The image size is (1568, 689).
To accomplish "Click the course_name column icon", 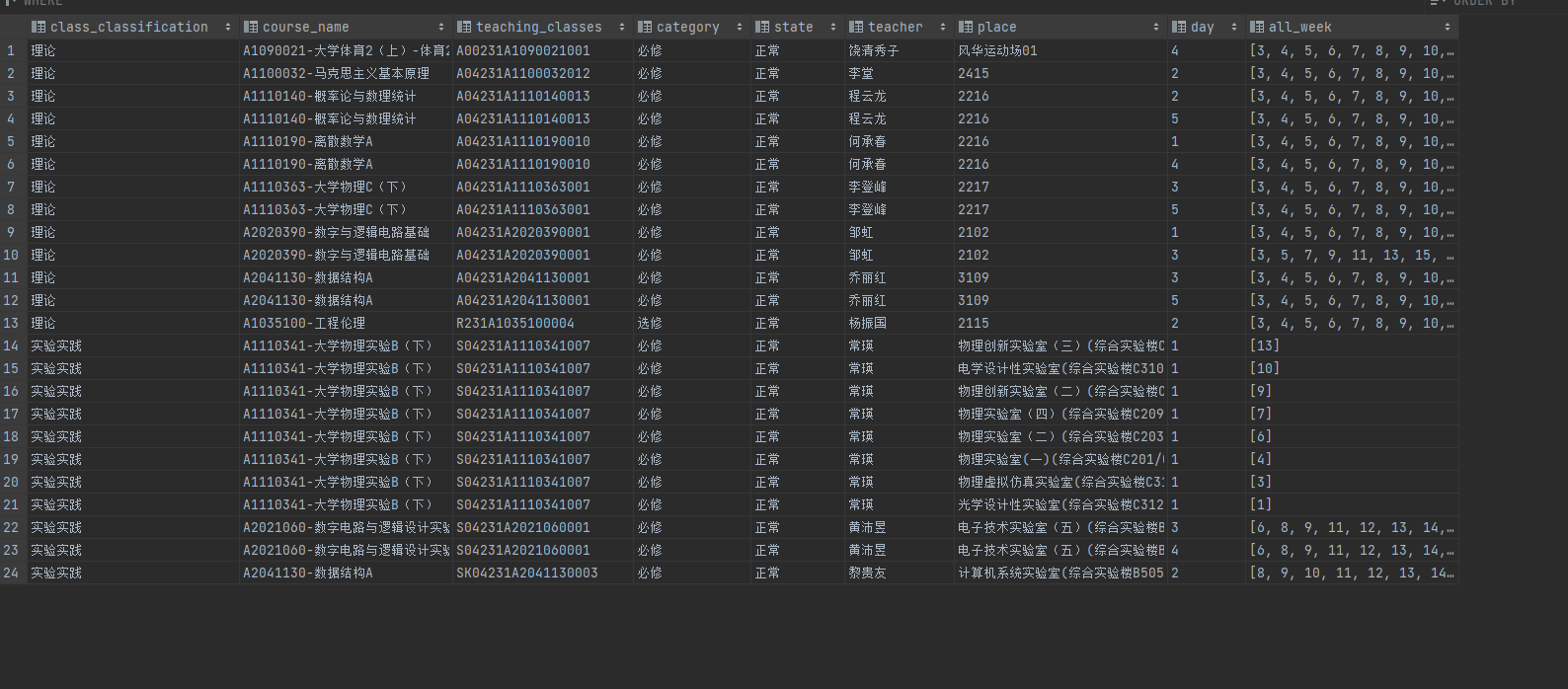I will [x=251, y=28].
